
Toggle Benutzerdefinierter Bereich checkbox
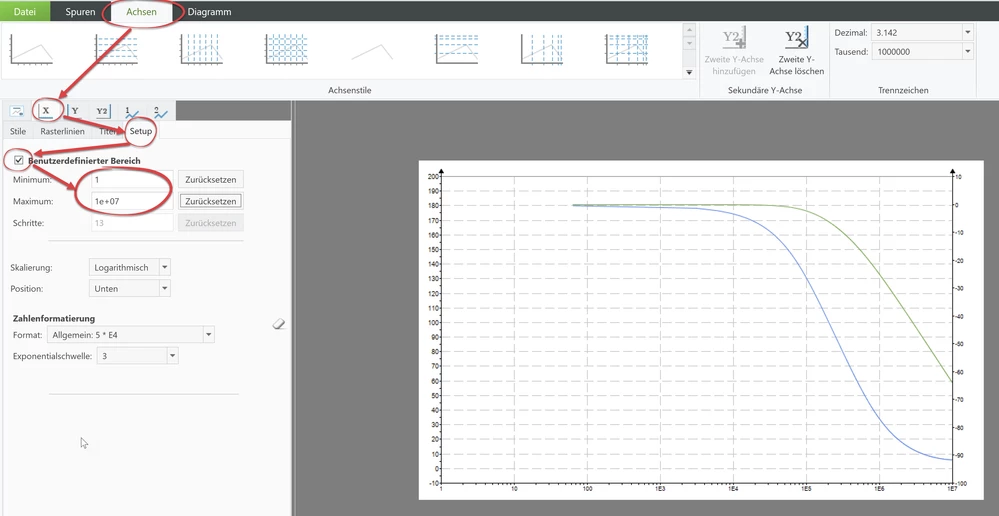[18, 161]
